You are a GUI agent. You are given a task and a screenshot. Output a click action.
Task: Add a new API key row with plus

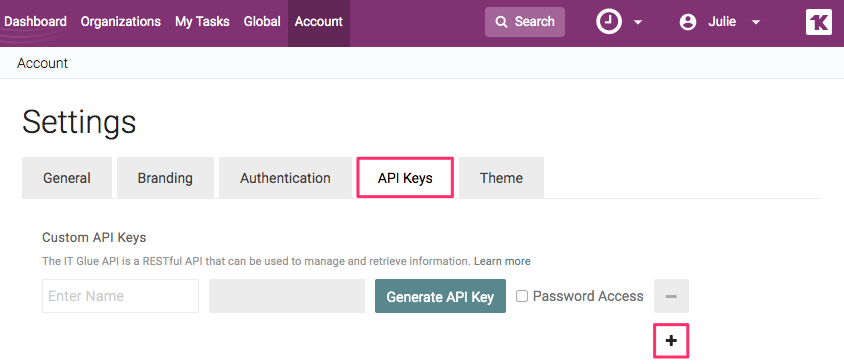671,340
